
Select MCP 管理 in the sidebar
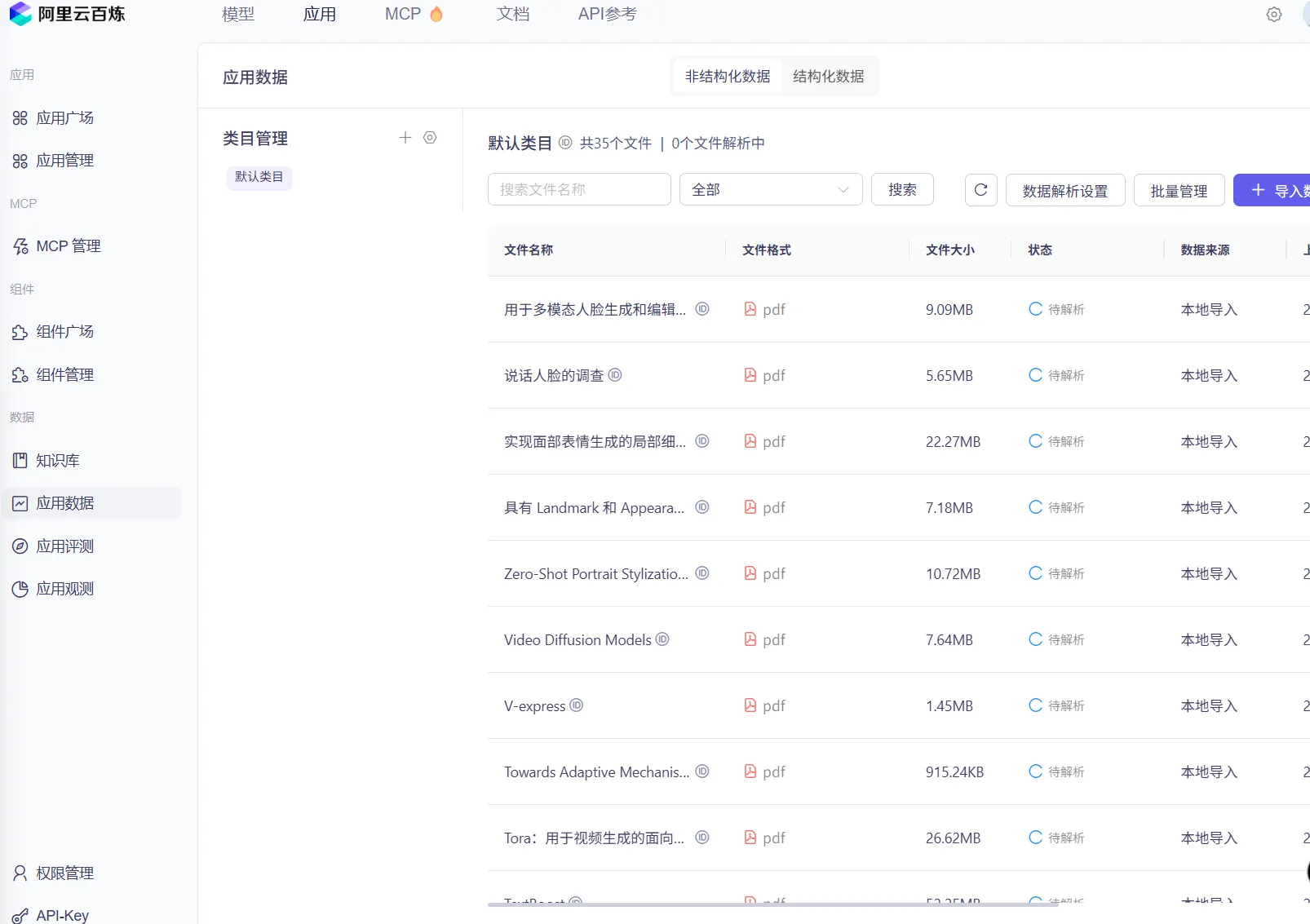[69, 245]
